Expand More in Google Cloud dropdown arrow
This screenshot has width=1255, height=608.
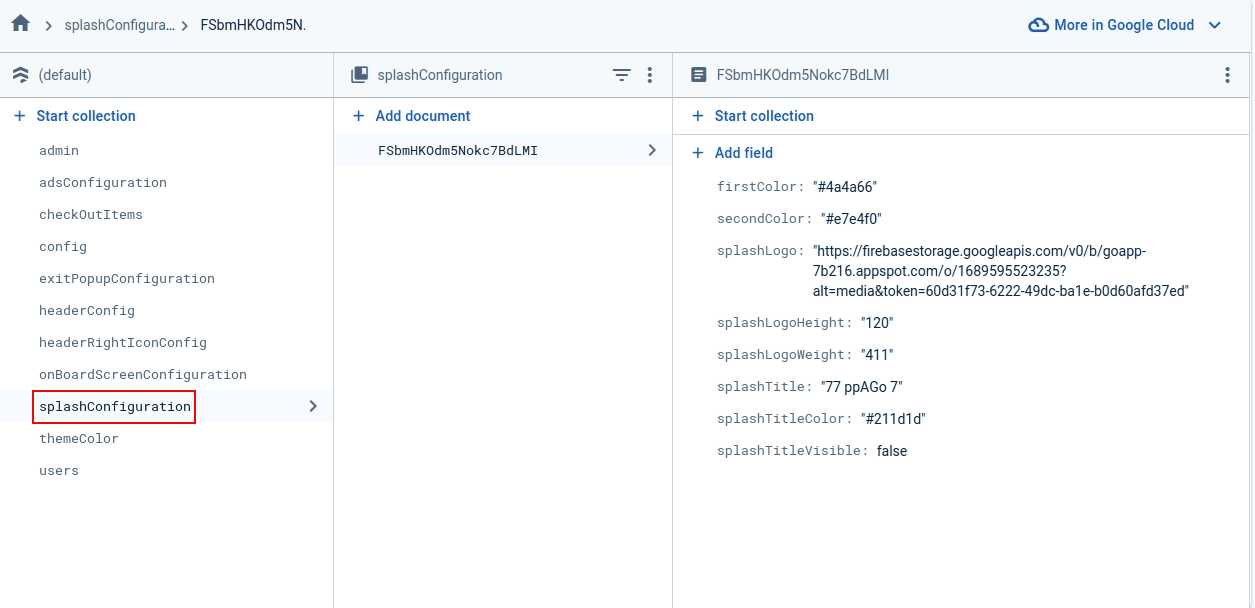pos(1215,25)
